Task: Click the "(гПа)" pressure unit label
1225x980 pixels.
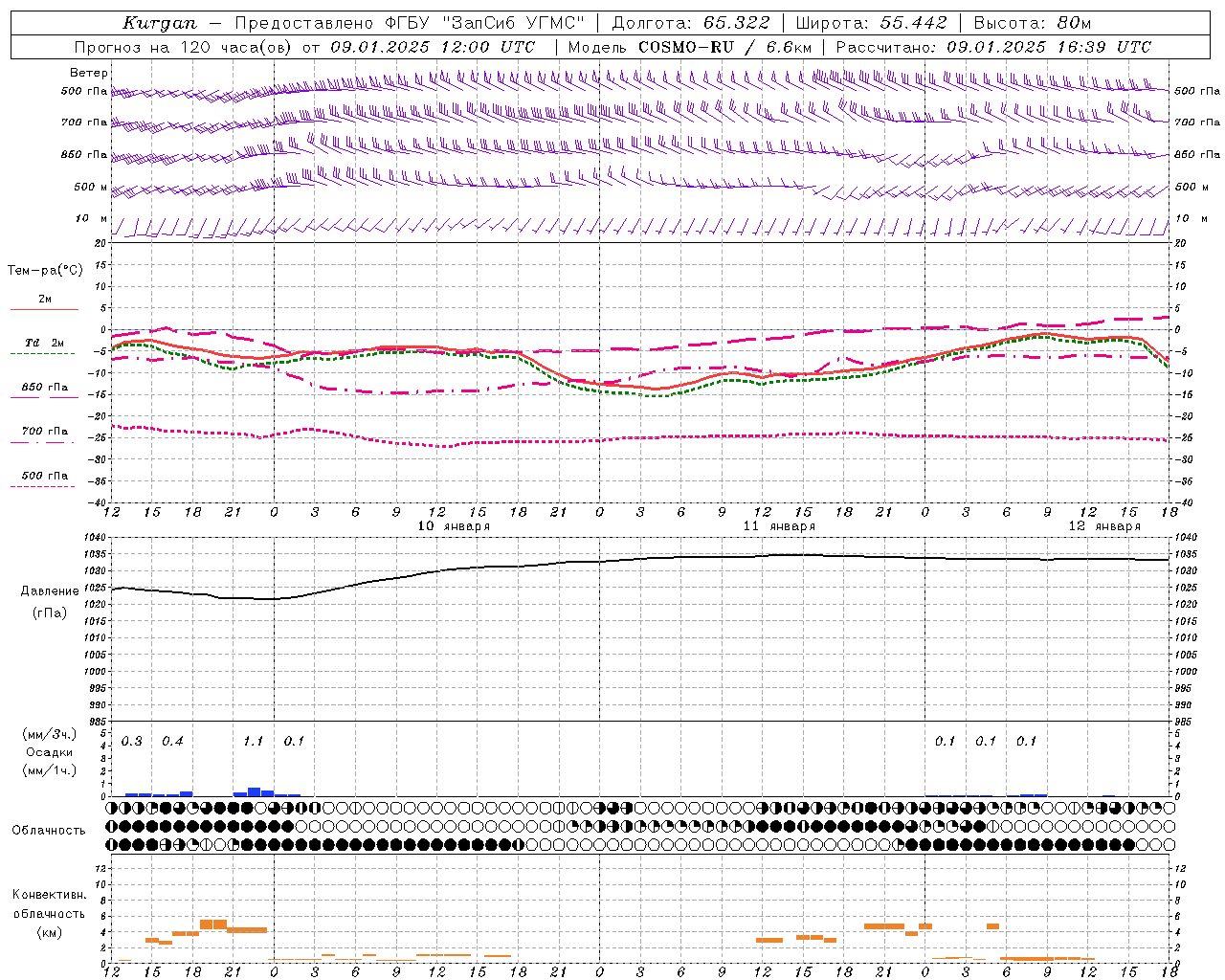Action: (x=50, y=613)
